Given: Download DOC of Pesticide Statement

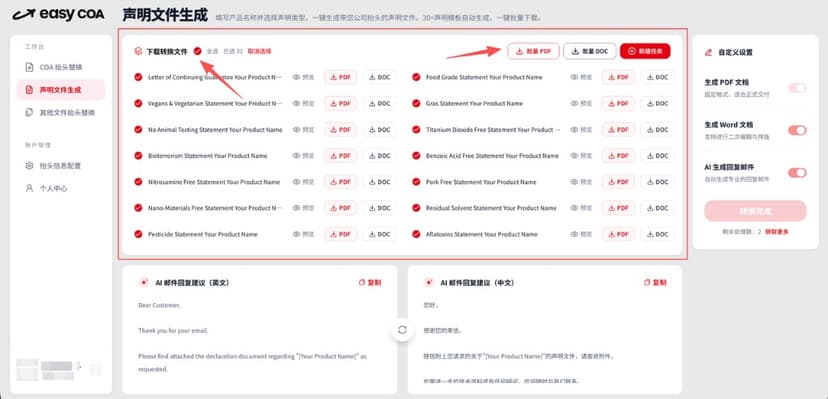Looking at the screenshot, I should tap(380, 234).
